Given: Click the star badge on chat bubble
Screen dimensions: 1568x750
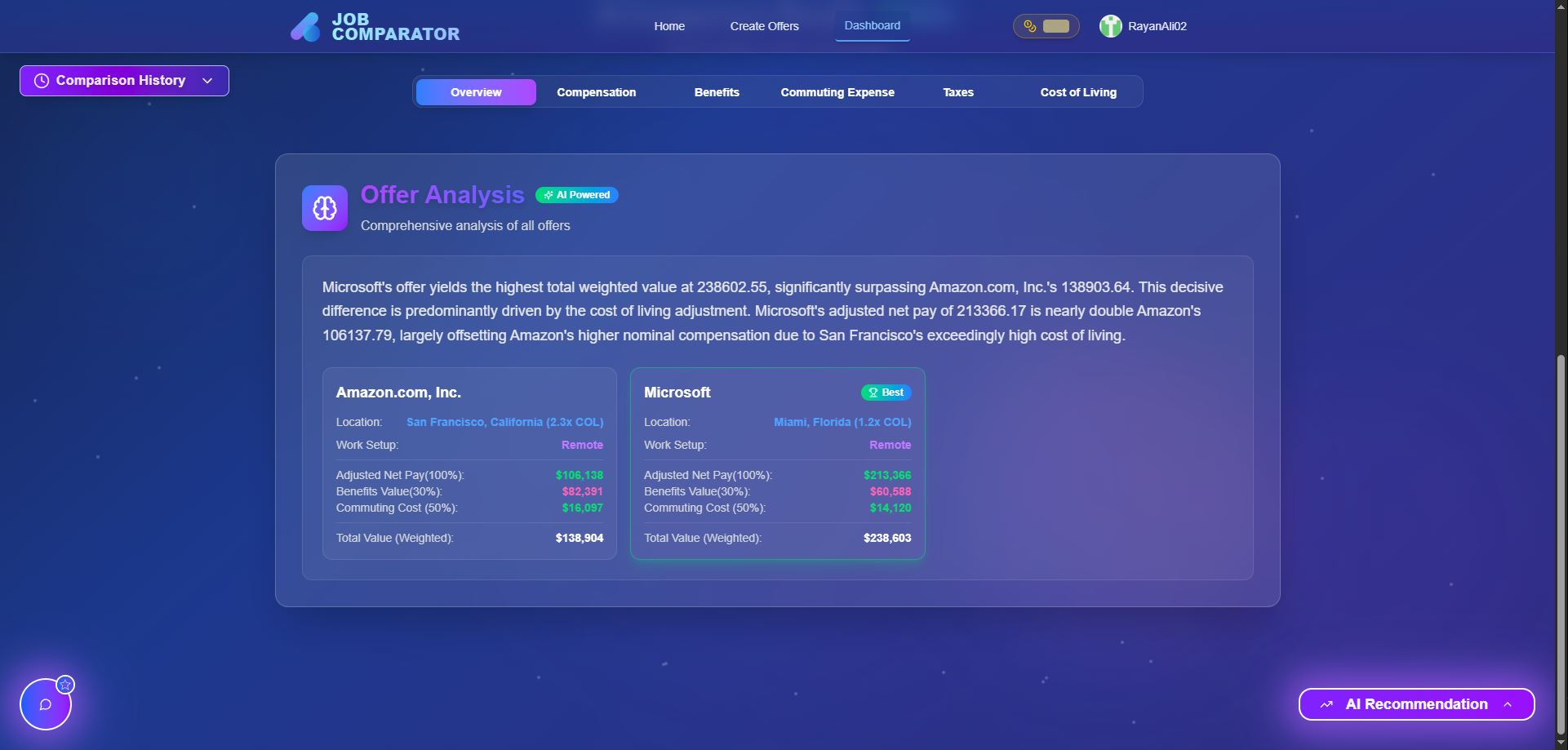Looking at the screenshot, I should [x=65, y=685].
